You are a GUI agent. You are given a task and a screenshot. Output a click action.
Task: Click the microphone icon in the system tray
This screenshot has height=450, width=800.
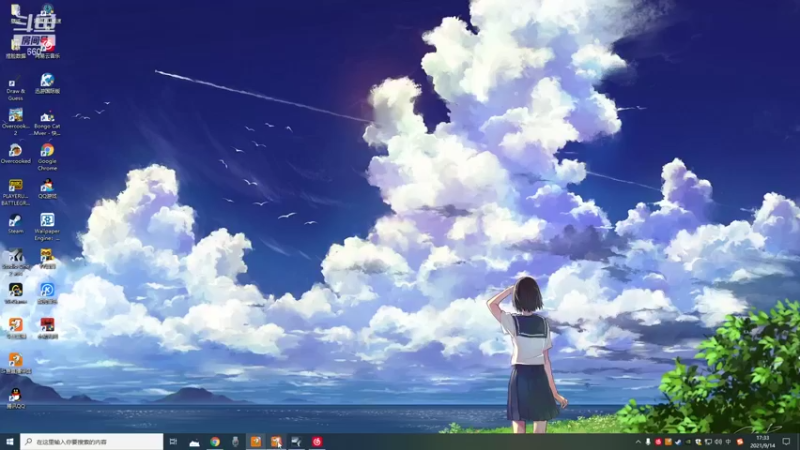pyautogui.click(x=648, y=442)
